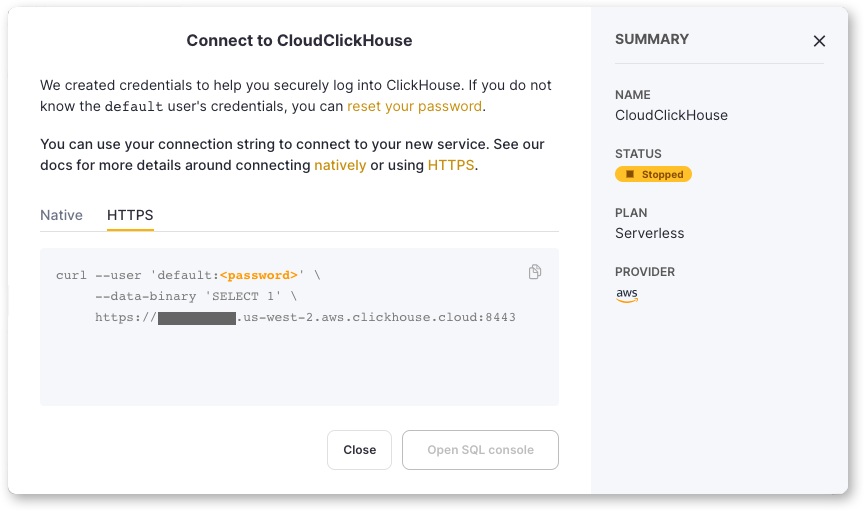Click the Stopped status badge
864x511 pixels.
coord(654,174)
